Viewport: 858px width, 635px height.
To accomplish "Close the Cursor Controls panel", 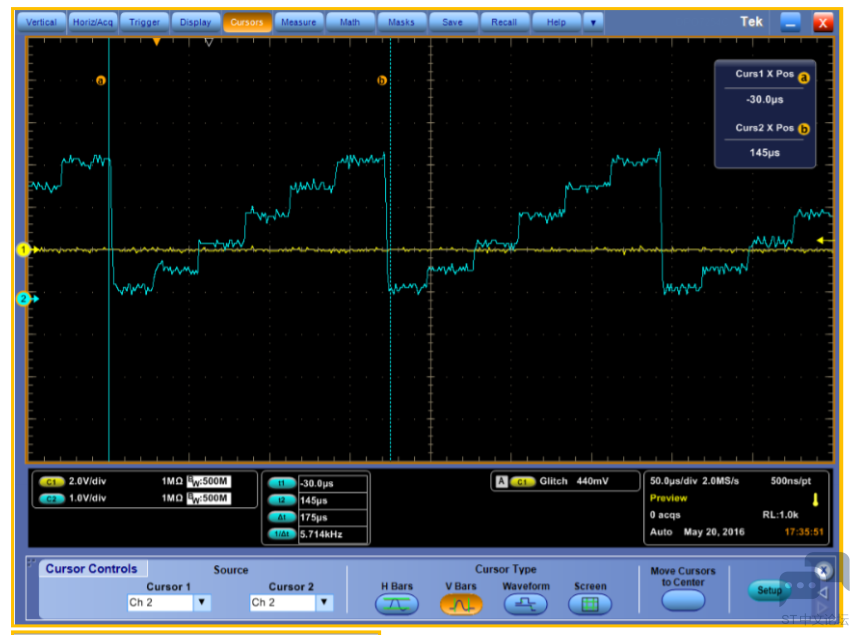I will click(822, 570).
